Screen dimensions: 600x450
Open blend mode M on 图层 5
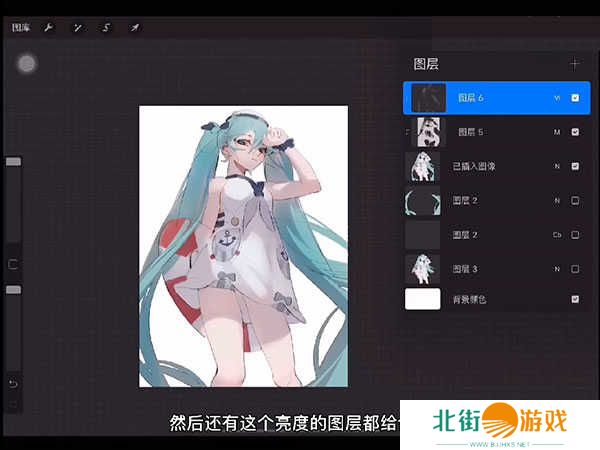[x=557, y=132]
